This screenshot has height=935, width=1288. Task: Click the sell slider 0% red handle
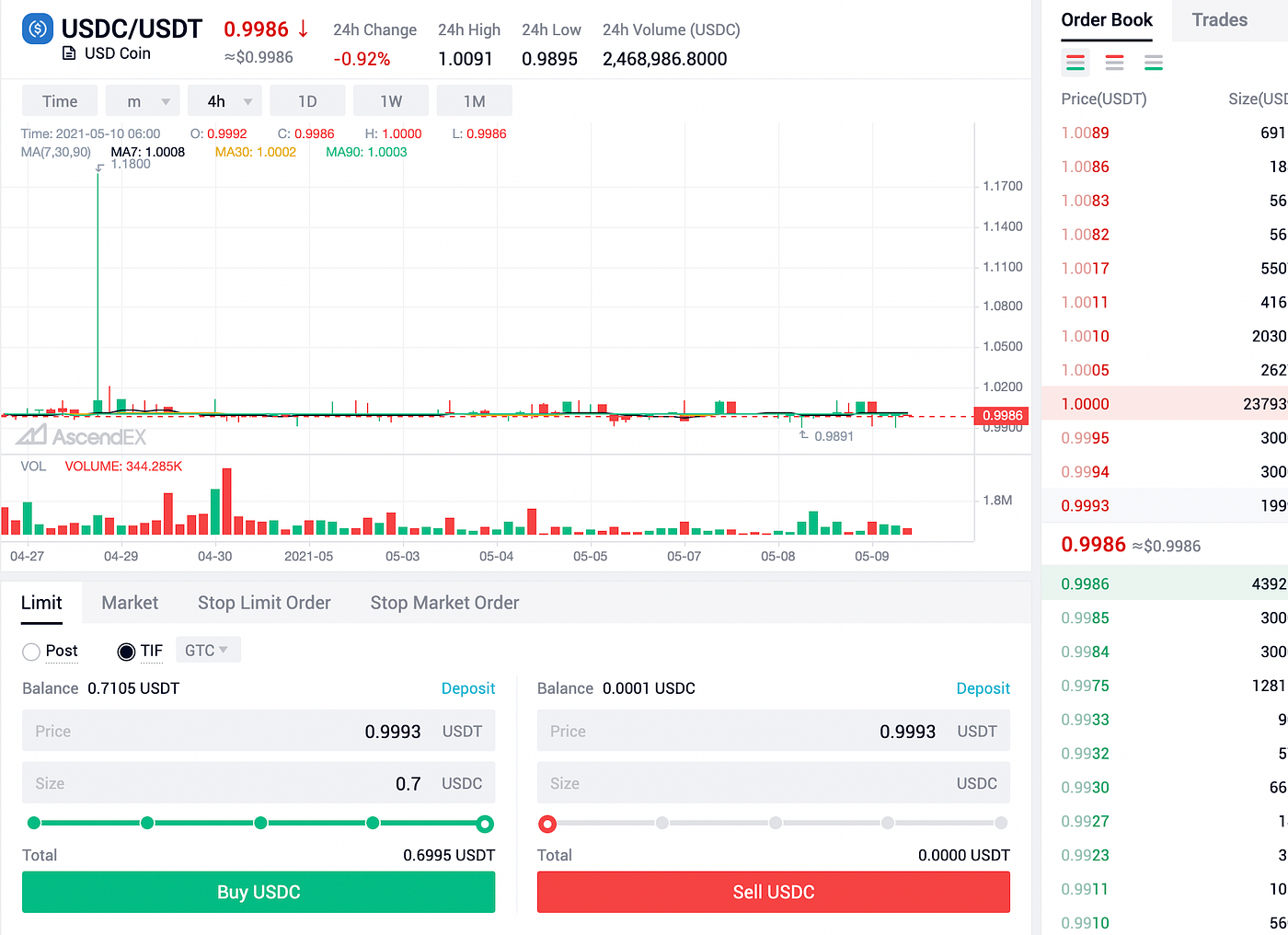click(x=547, y=824)
